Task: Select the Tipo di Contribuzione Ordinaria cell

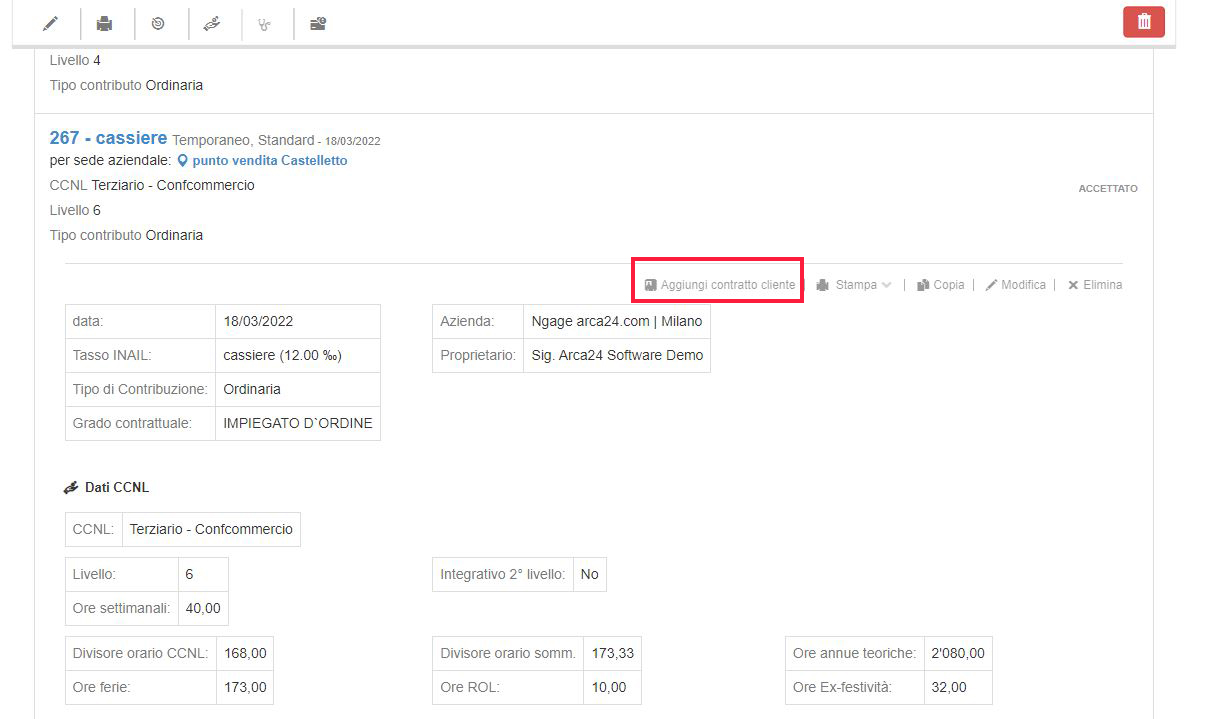Action: point(298,389)
